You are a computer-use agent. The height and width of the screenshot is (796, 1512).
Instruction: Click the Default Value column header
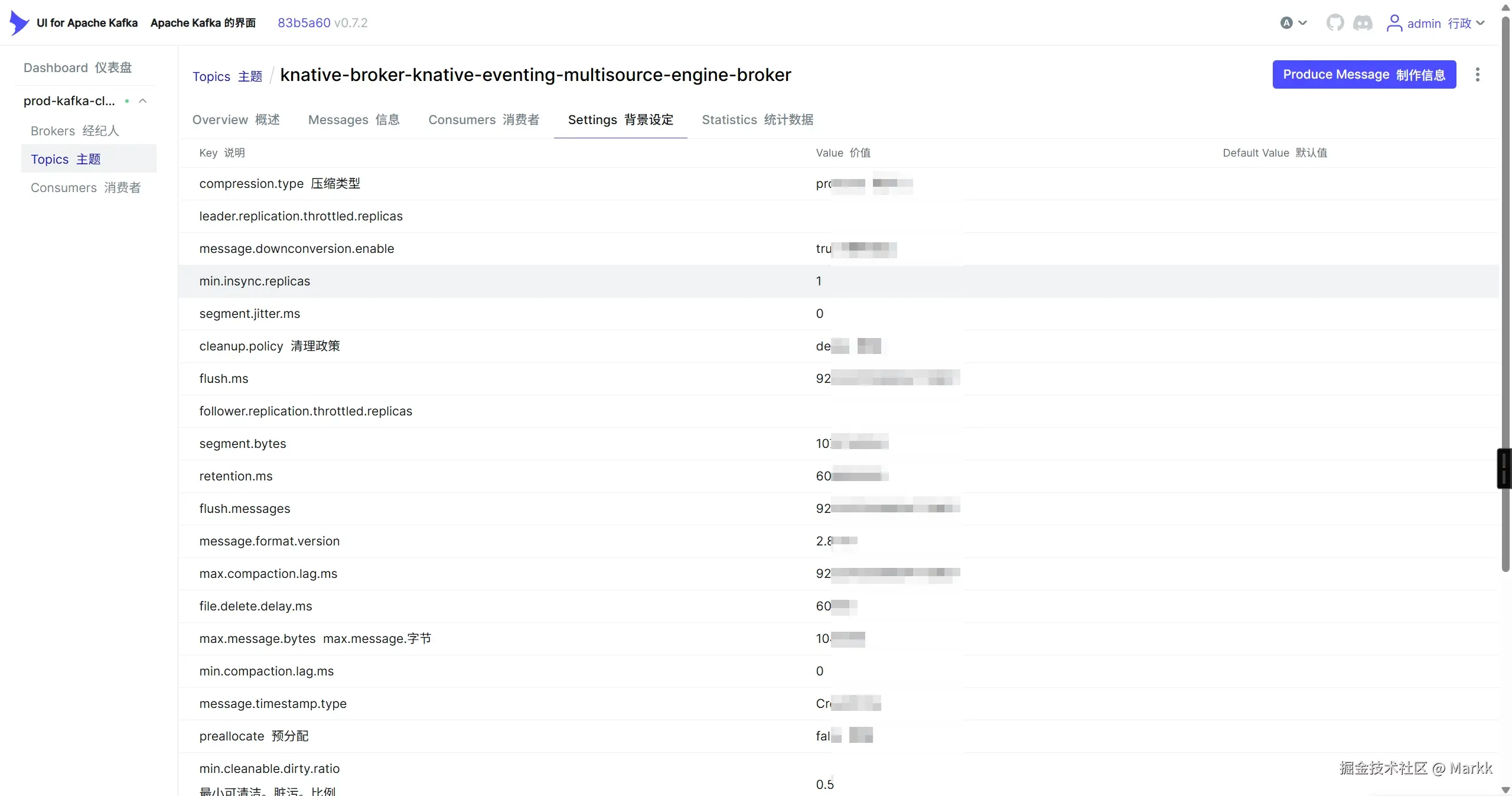coord(1275,153)
